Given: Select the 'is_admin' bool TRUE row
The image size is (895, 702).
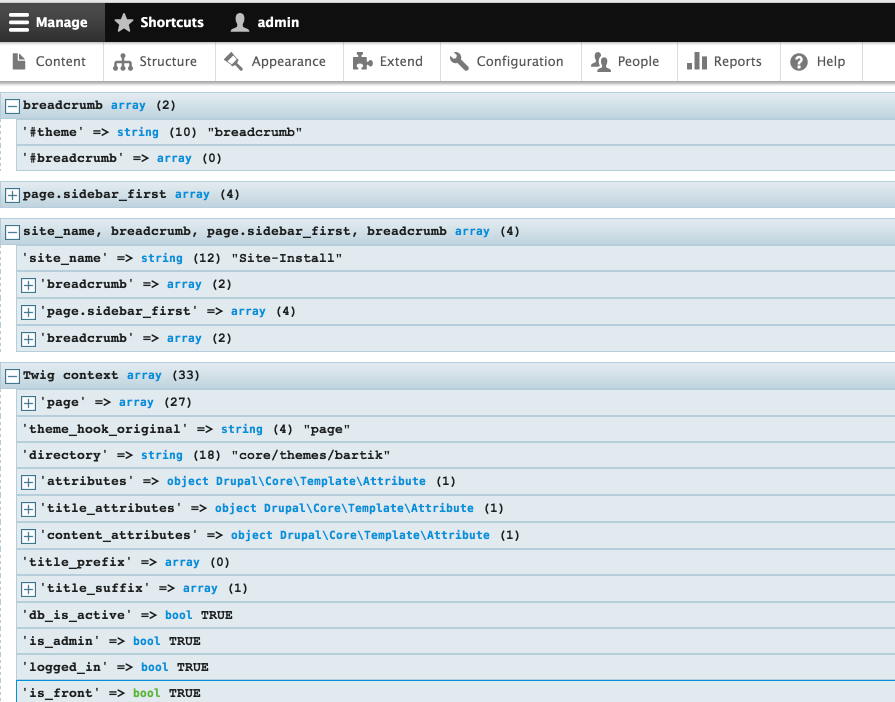Looking at the screenshot, I should (x=455, y=641).
